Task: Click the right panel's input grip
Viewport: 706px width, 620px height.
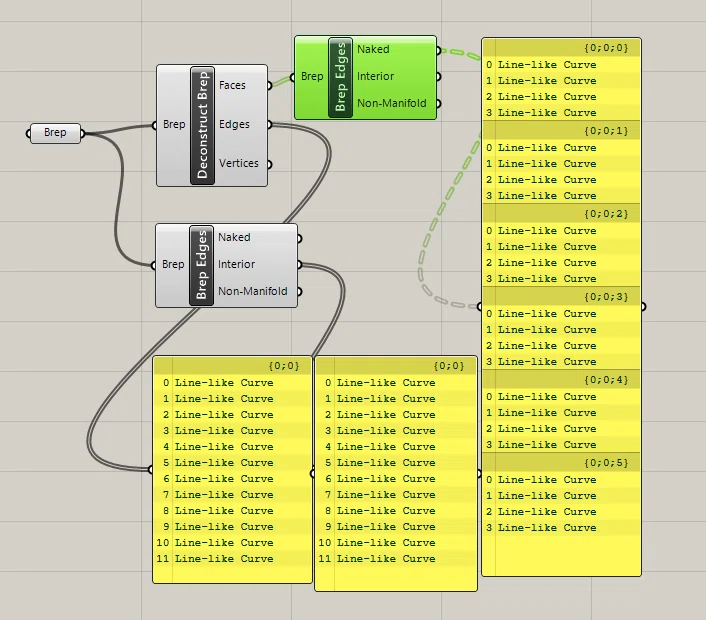Action: 480,307
